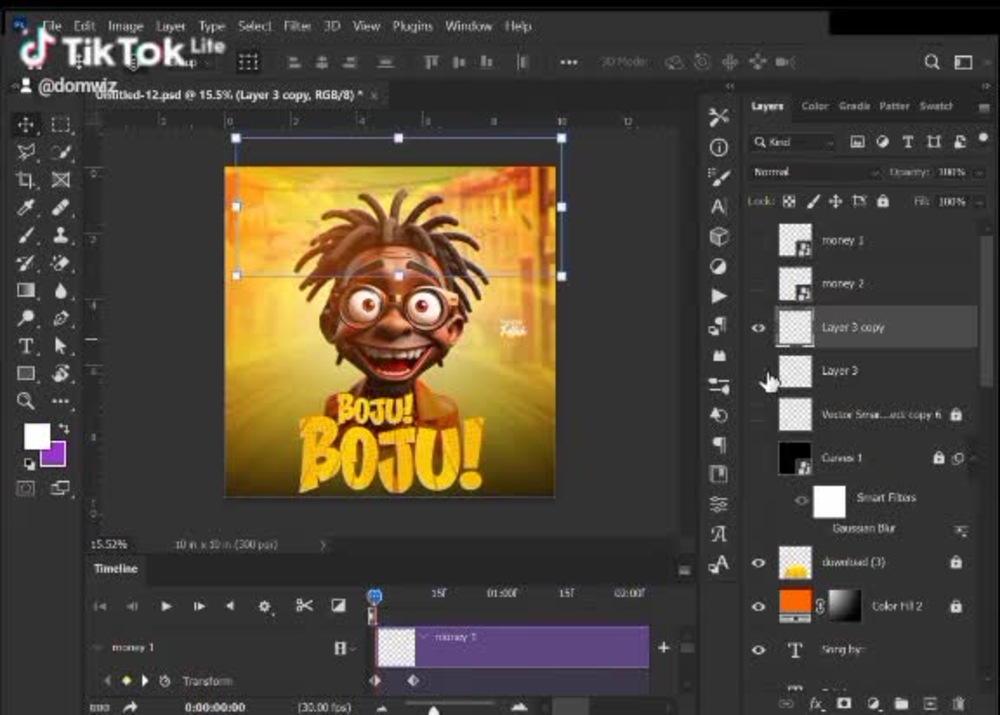Click the scissors split icon in the timeline

[x=306, y=606]
